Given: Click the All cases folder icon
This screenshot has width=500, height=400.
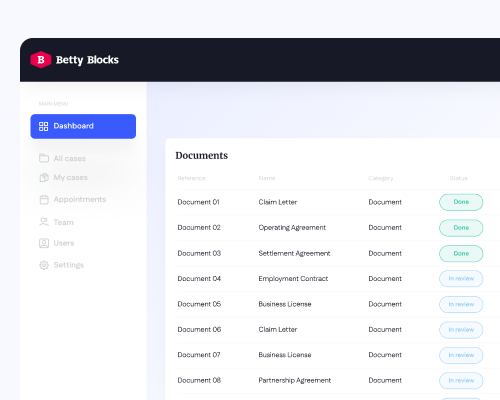Looking at the screenshot, I should coord(44,158).
